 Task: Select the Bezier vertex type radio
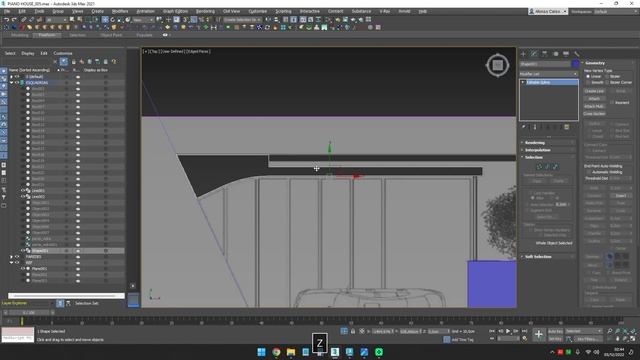pos(607,76)
